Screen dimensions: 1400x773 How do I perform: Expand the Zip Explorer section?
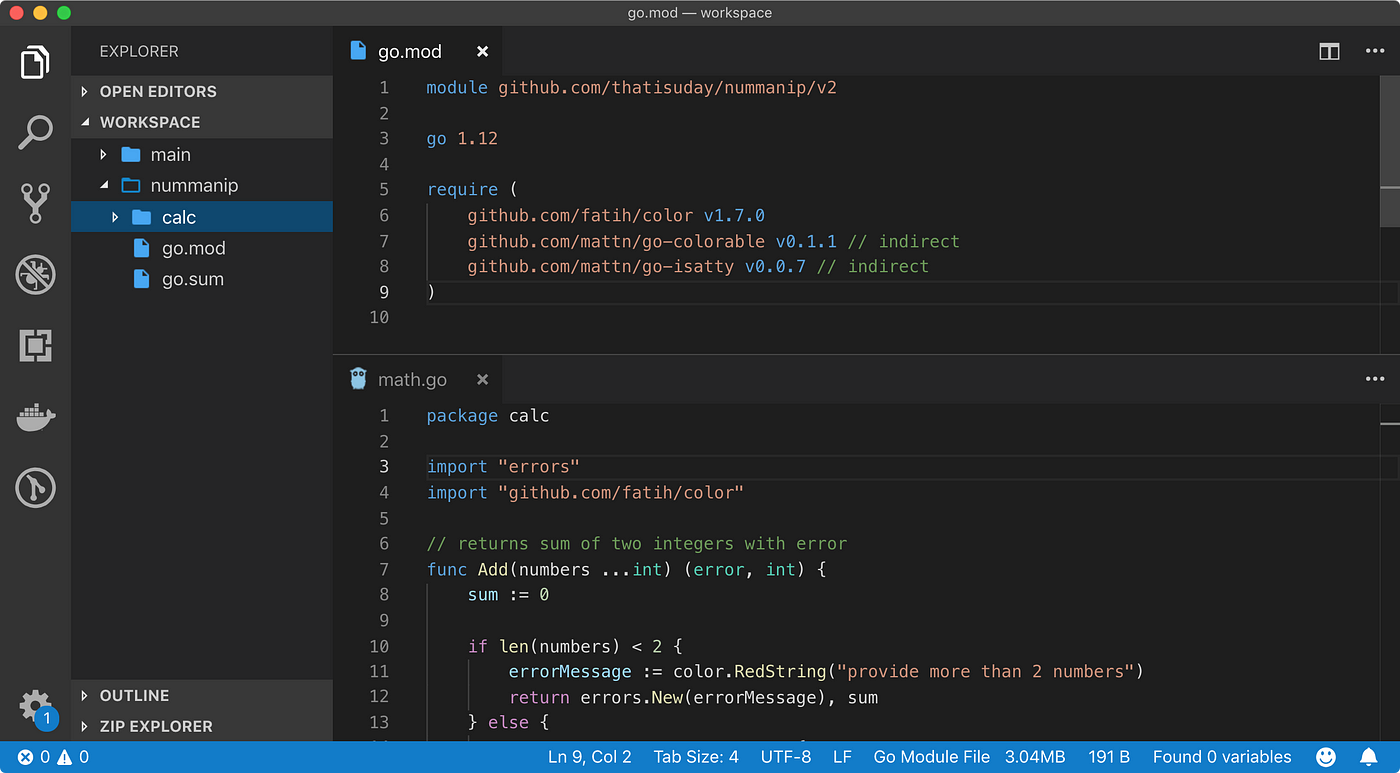85,726
